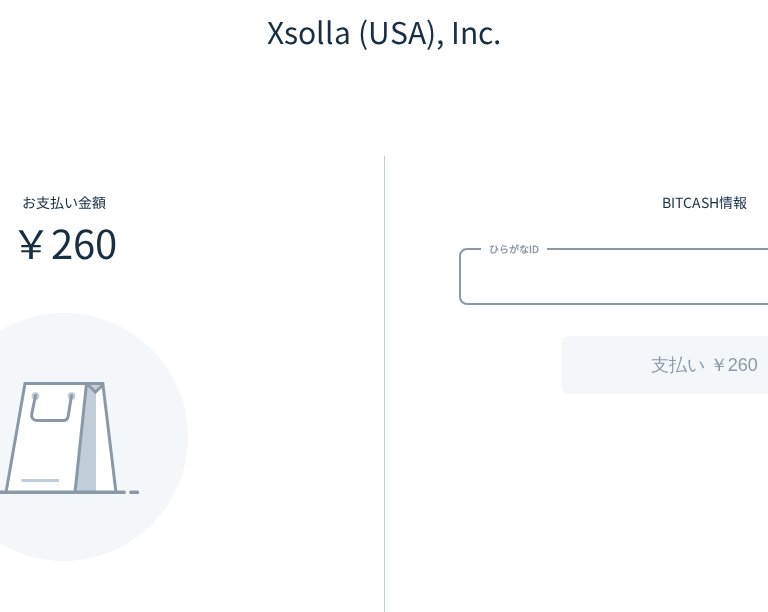Click the shopping bag's handle
Viewport: 768px width, 612px height.
click(51, 408)
